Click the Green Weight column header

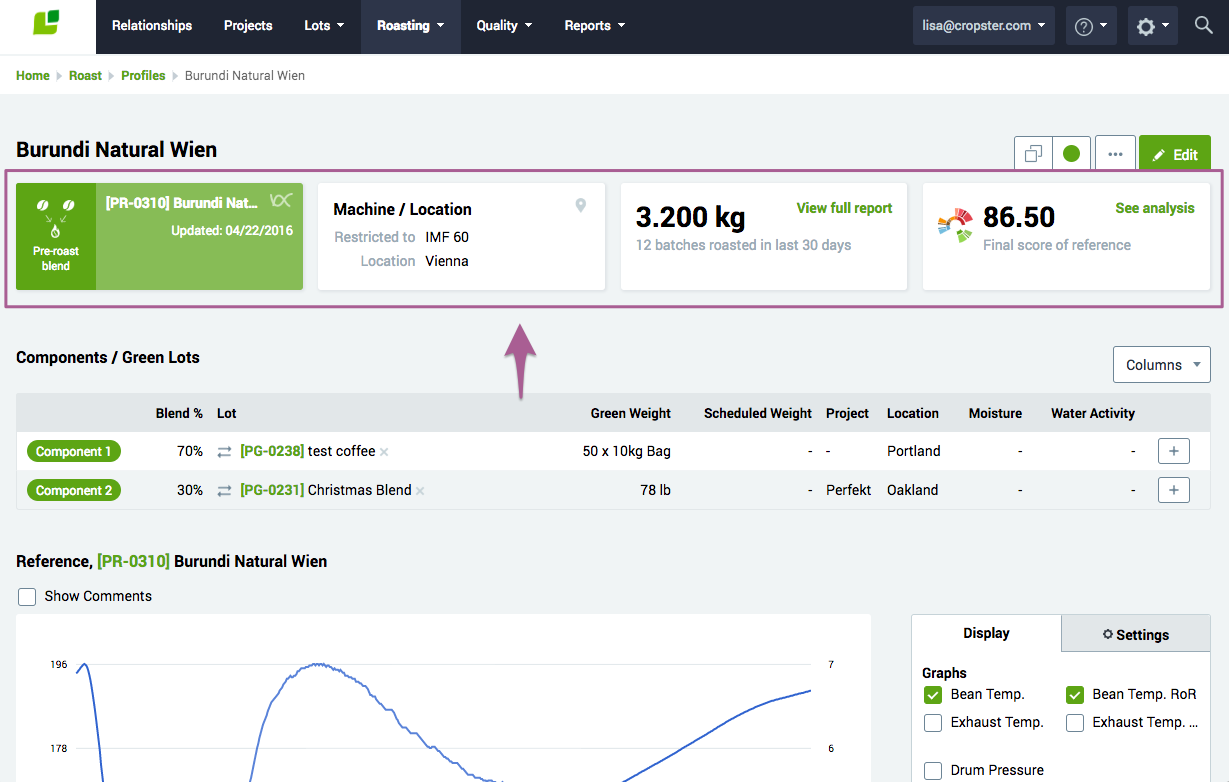click(x=631, y=413)
